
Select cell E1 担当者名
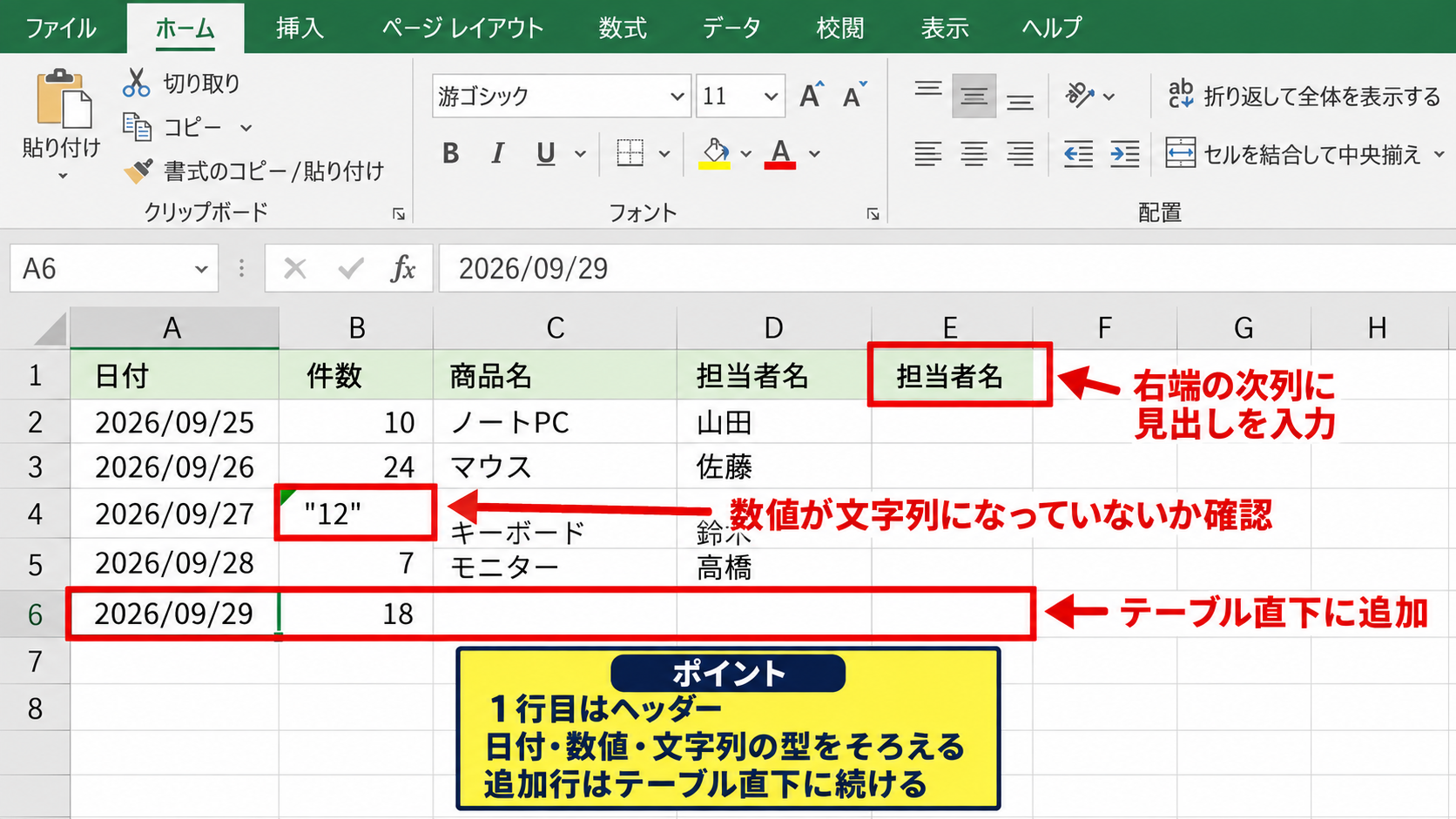pyautogui.click(x=952, y=376)
